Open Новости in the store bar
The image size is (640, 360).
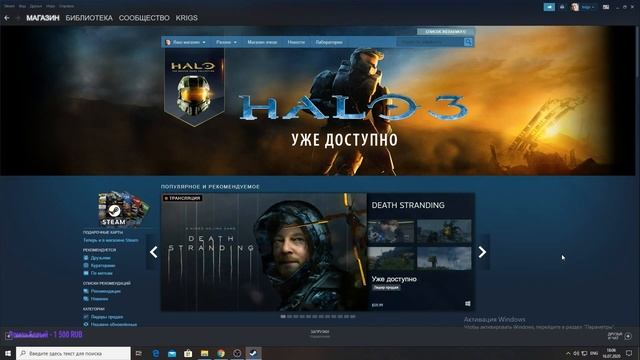click(x=296, y=42)
